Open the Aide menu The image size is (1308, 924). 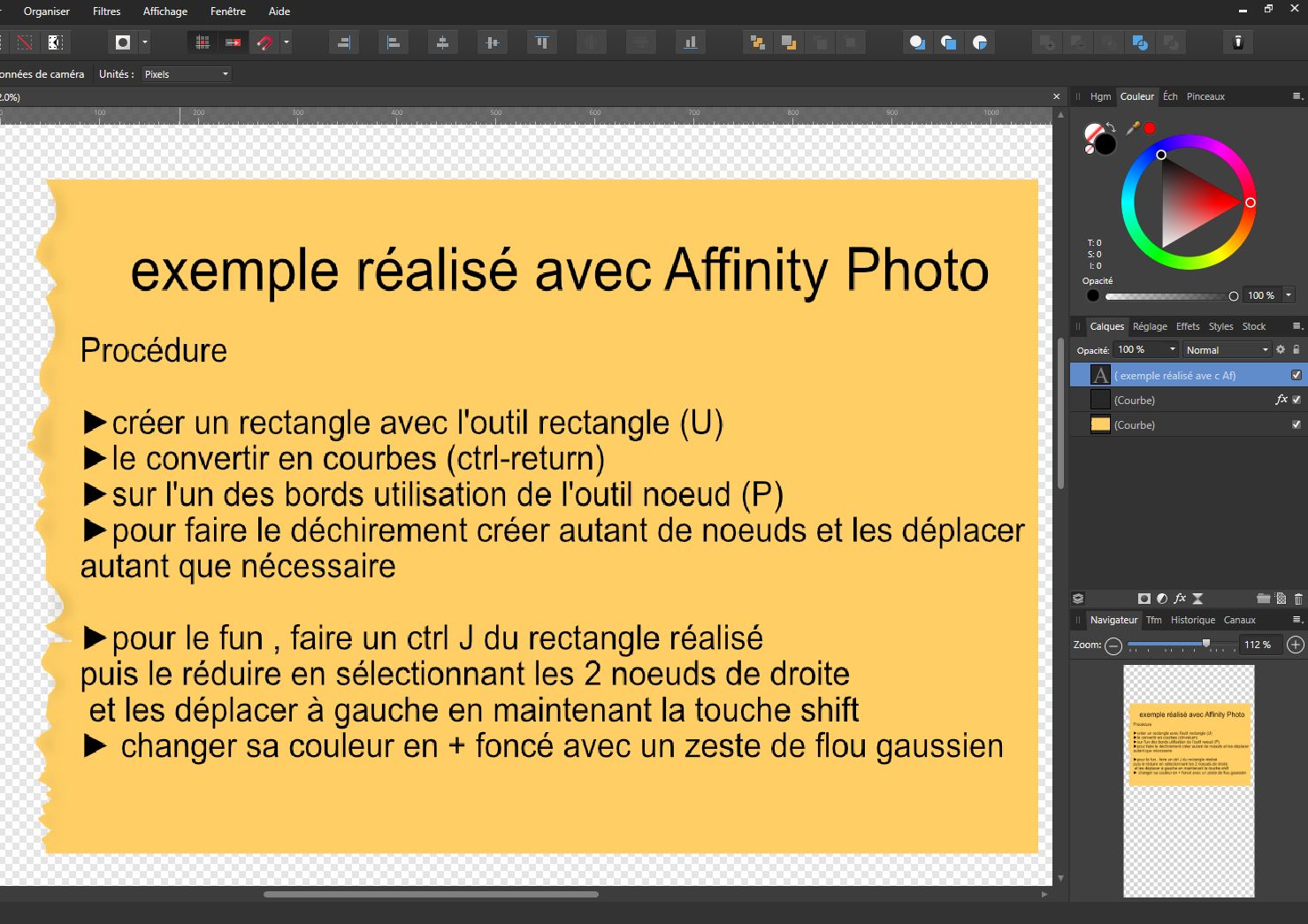click(x=279, y=11)
